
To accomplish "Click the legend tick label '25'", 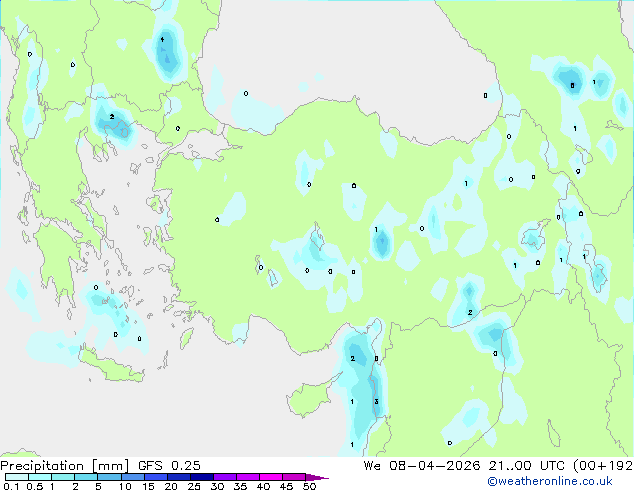I will click(194, 486).
